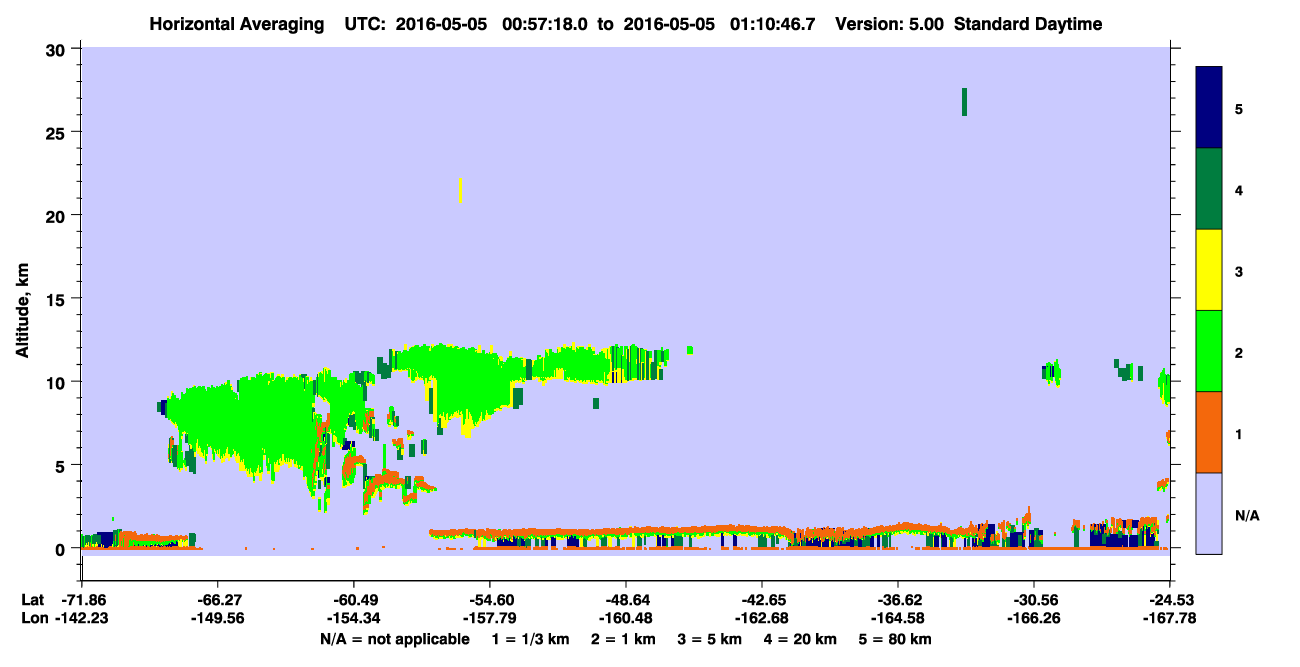Image resolution: width=1300 pixels, height=667 pixels.
Task: Click longitude value -154.34
Action: pos(354,618)
